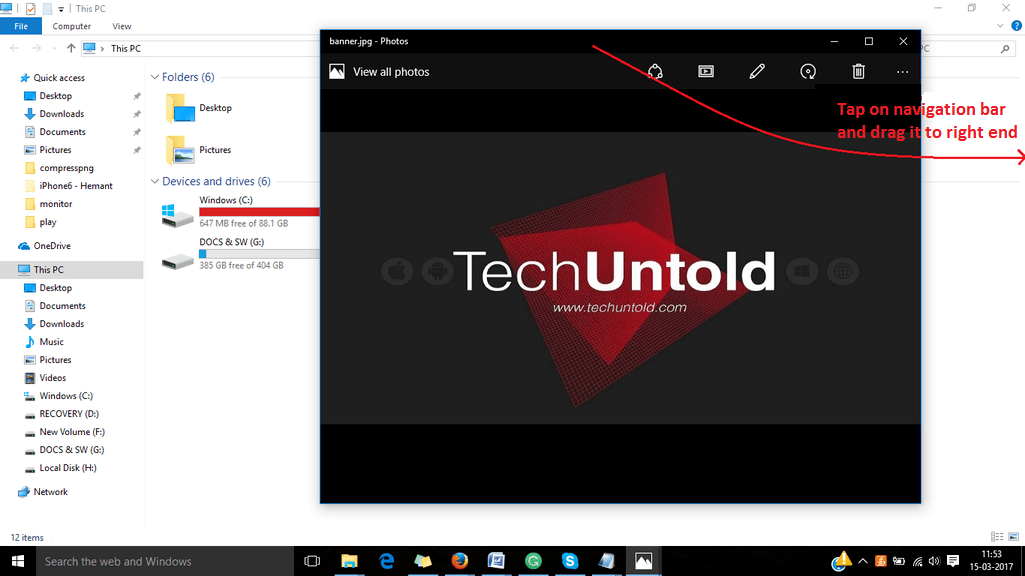Image resolution: width=1025 pixels, height=576 pixels.
Task: Open Local Disk (H:) in navigation pane
Action: coord(60,468)
